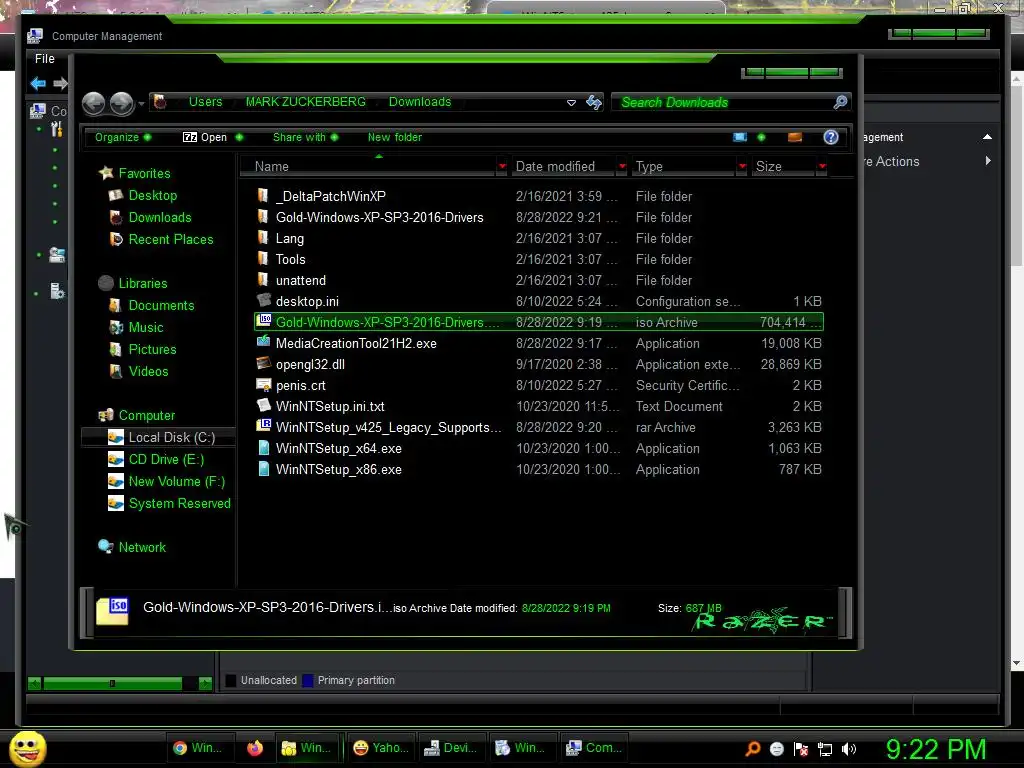Image resolution: width=1024 pixels, height=768 pixels.
Task: Click the smiley Start button
Action: click(x=27, y=748)
